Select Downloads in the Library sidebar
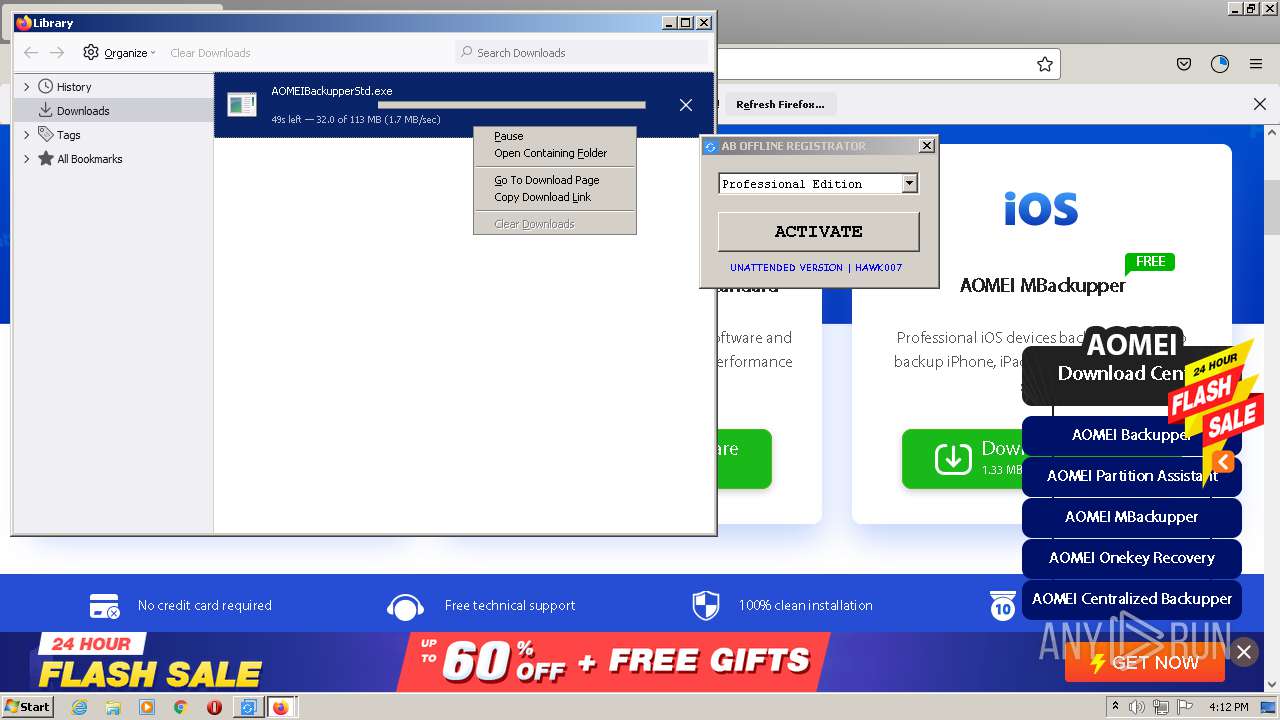This screenshot has height=720, width=1280. (x=83, y=111)
